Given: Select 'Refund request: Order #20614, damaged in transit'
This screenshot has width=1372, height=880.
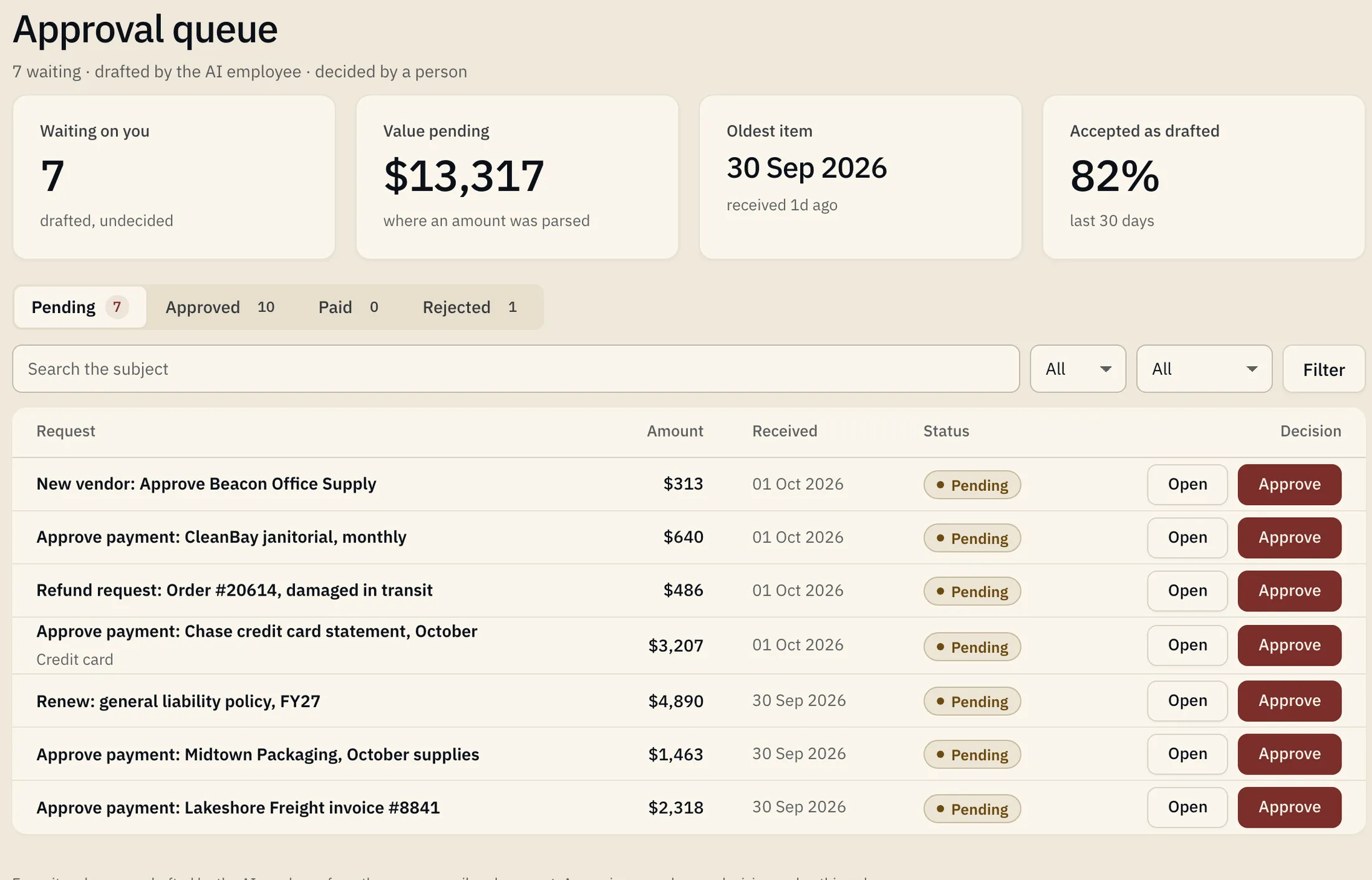Looking at the screenshot, I should tap(234, 590).
